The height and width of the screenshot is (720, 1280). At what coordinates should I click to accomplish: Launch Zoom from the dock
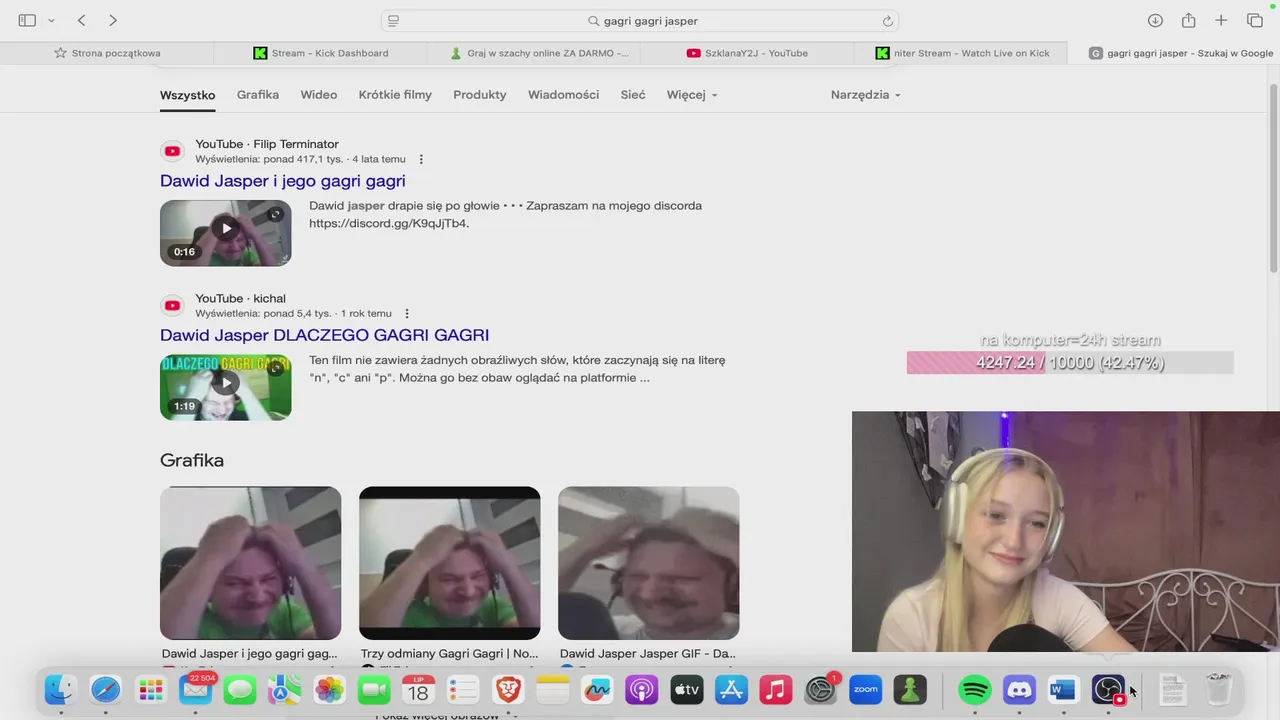click(865, 689)
